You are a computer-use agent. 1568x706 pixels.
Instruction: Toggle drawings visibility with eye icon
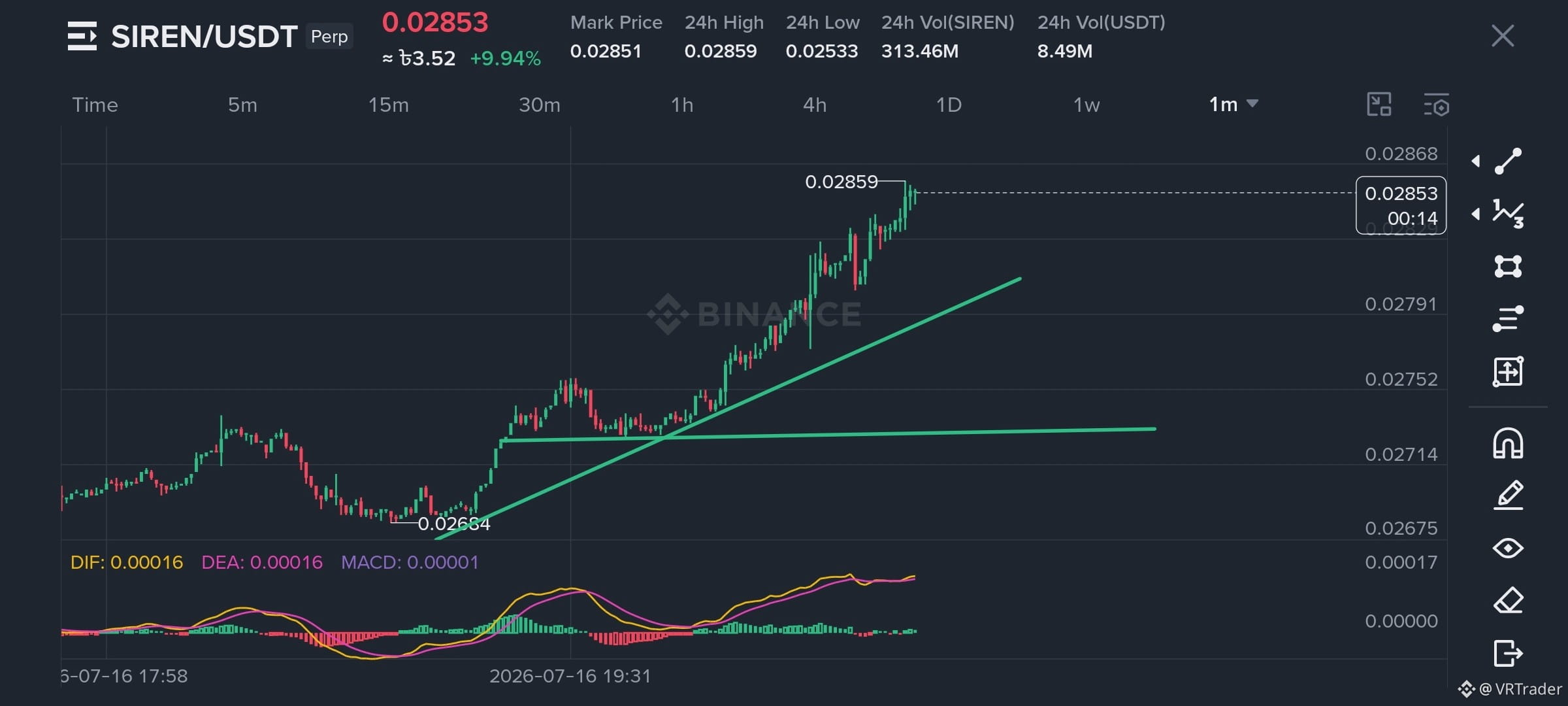pyautogui.click(x=1508, y=548)
